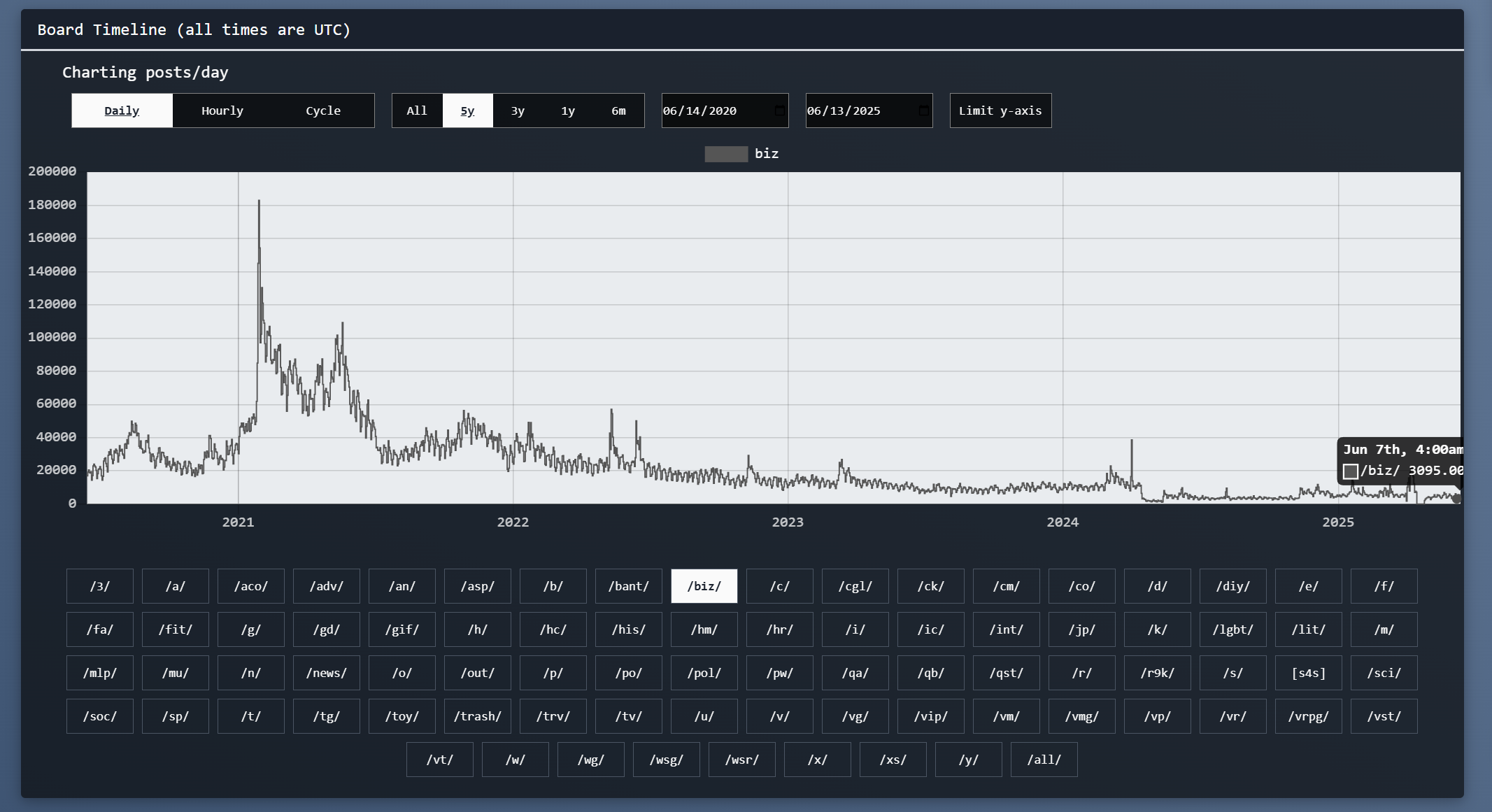The image size is (1492, 812).
Task: Select the /lit/ board button
Action: coord(1309,629)
